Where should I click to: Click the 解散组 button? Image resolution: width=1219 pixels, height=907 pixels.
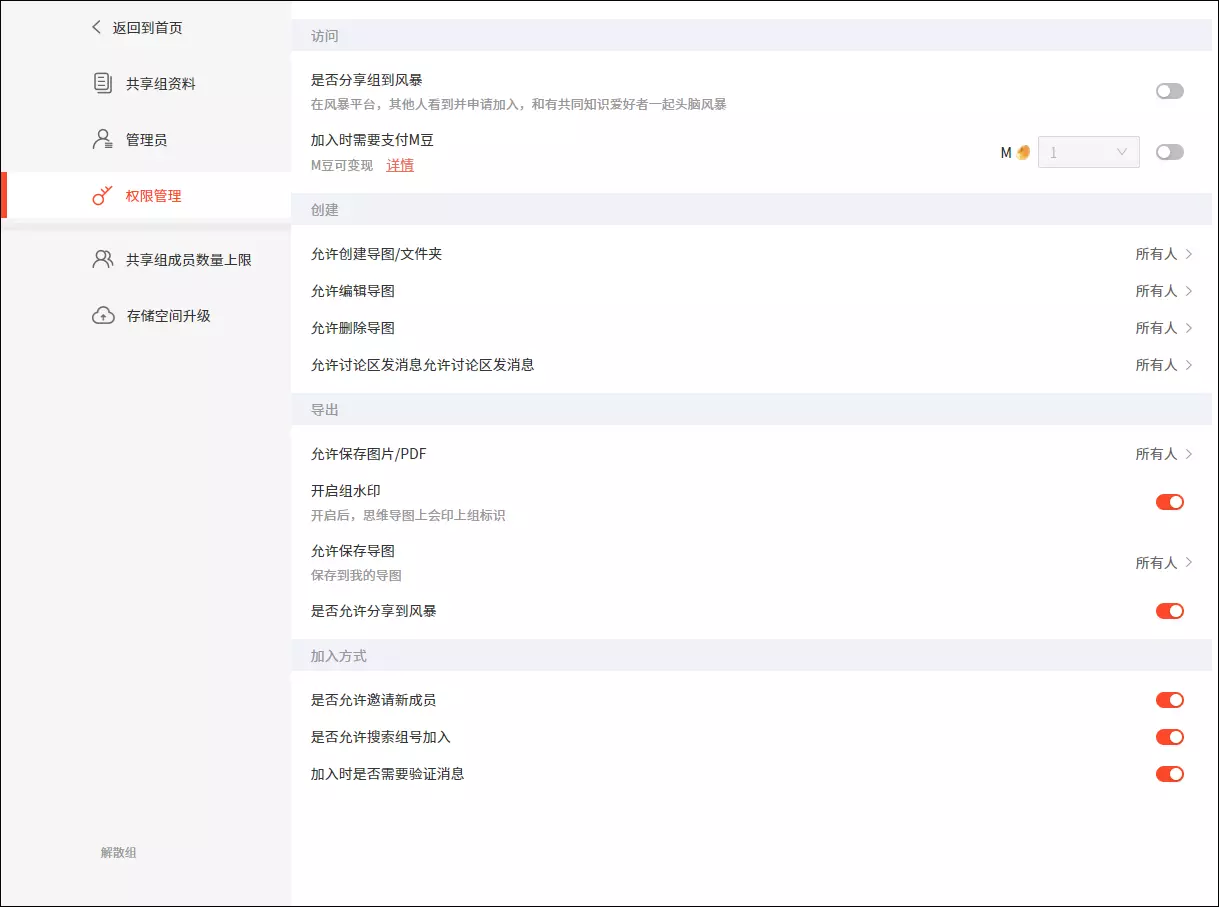[x=118, y=853]
